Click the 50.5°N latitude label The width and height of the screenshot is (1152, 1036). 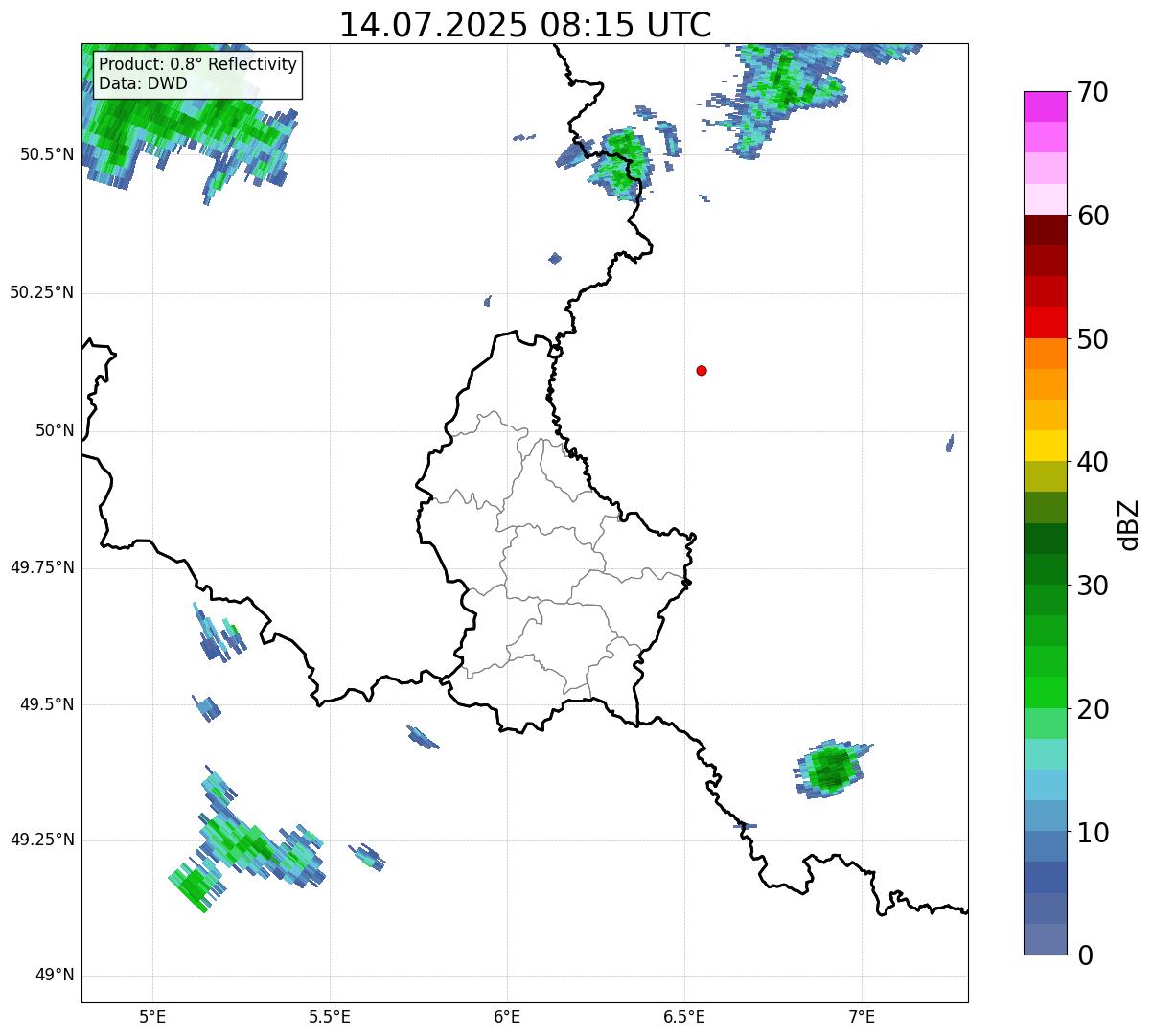click(x=47, y=154)
